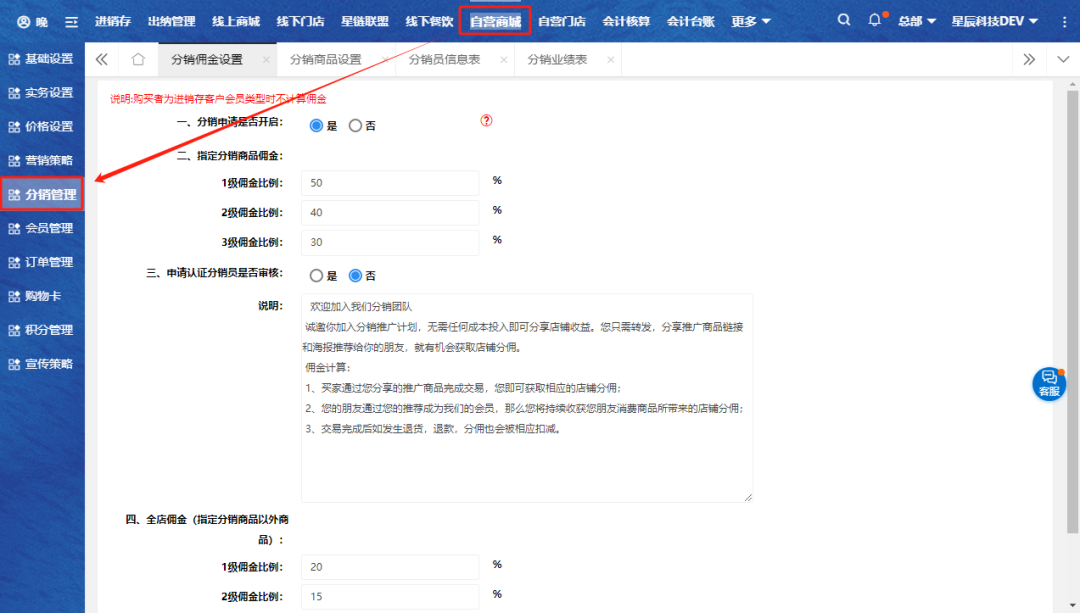Image resolution: width=1080 pixels, height=613 pixels.
Task: Select 是 for 分销申请是否开启
Action: click(x=317, y=126)
